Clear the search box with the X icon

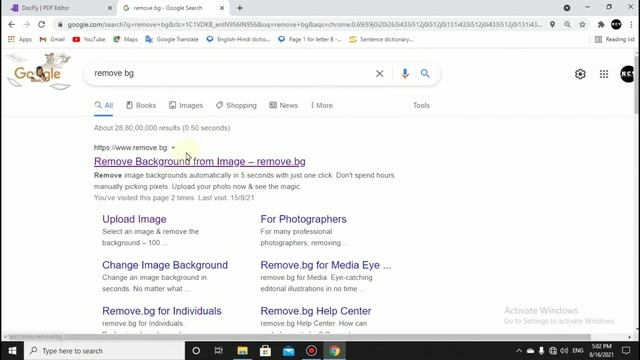pos(380,73)
